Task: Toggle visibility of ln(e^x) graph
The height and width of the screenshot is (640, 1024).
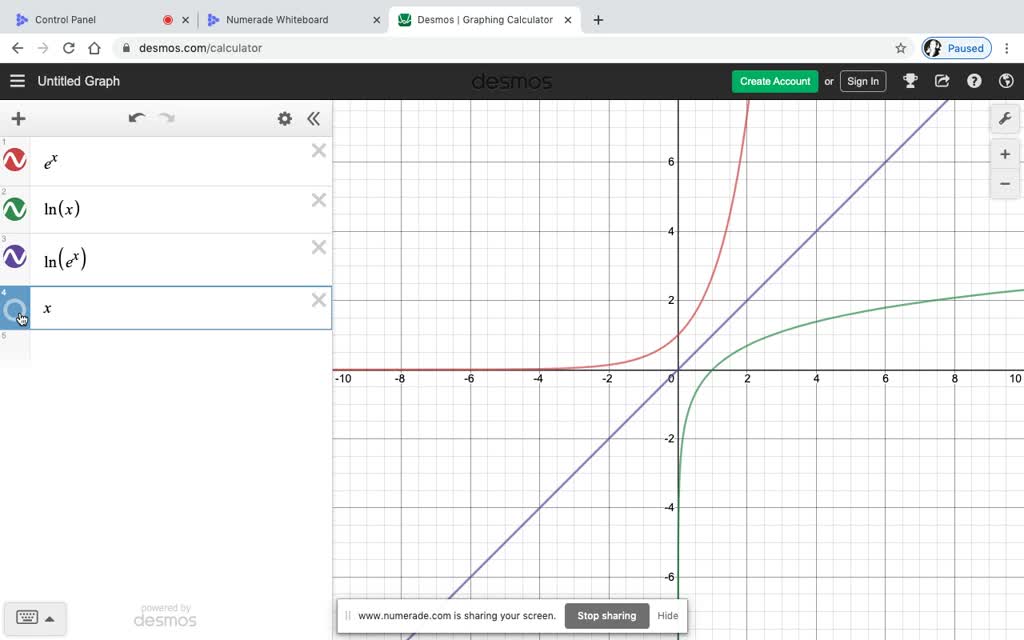Action: (x=14, y=257)
